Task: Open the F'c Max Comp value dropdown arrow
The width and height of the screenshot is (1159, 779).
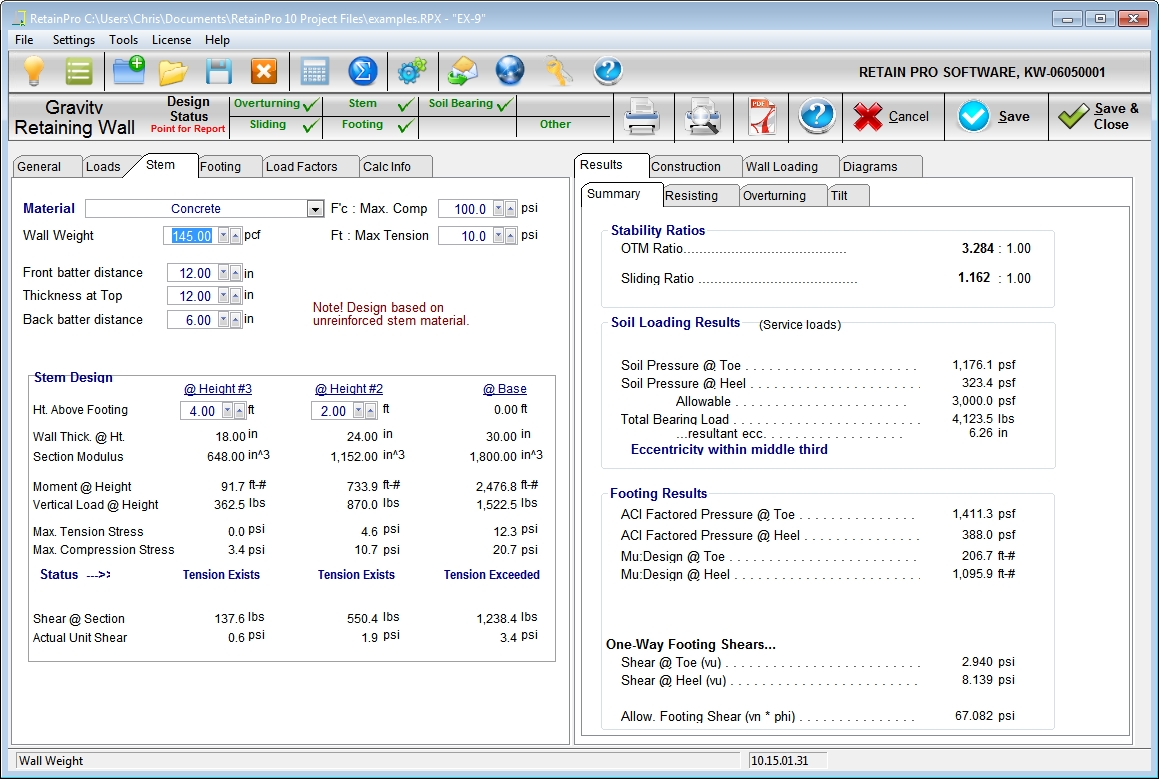Action: 498,209
